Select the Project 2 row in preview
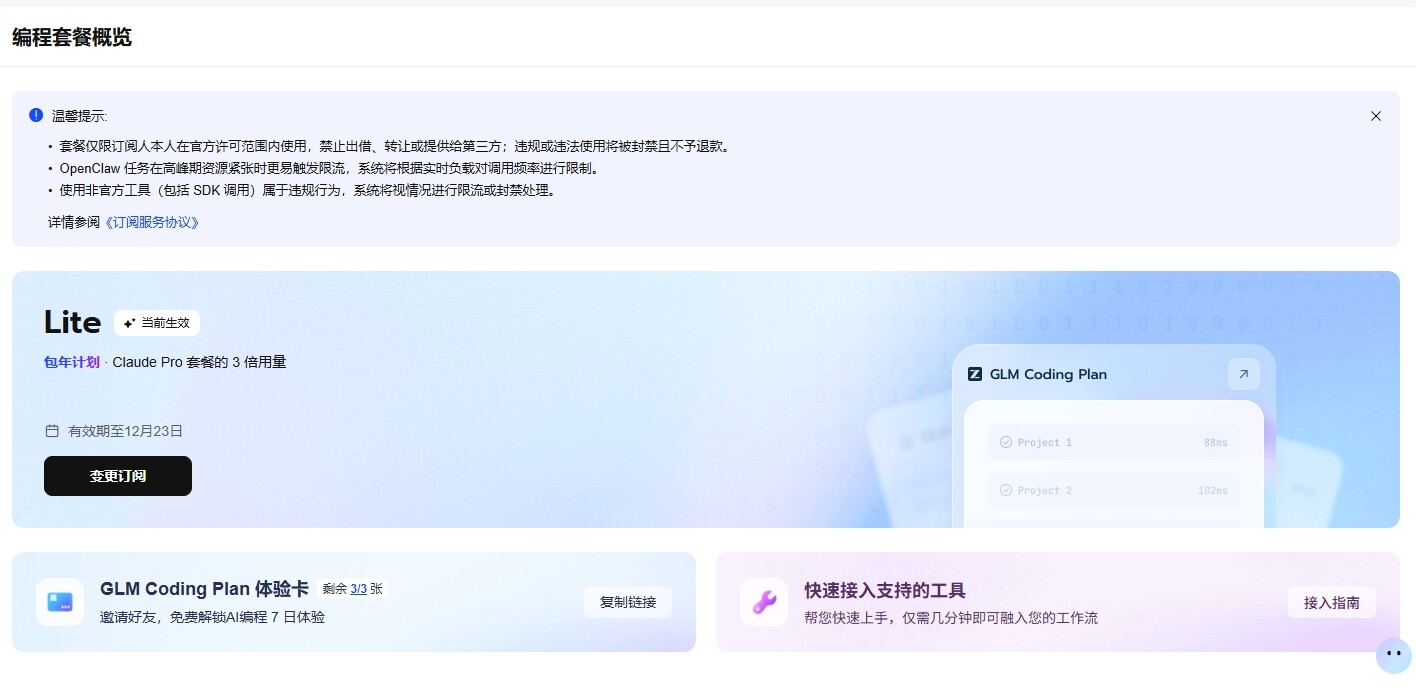 coord(1113,490)
